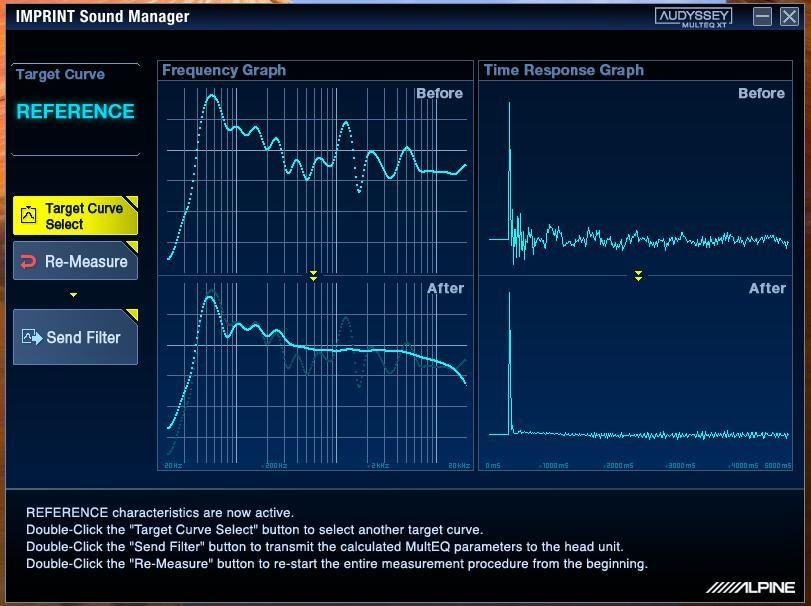This screenshot has width=811, height=606.
Task: Close the IMPRINT Sound Manager window
Action: (x=789, y=16)
